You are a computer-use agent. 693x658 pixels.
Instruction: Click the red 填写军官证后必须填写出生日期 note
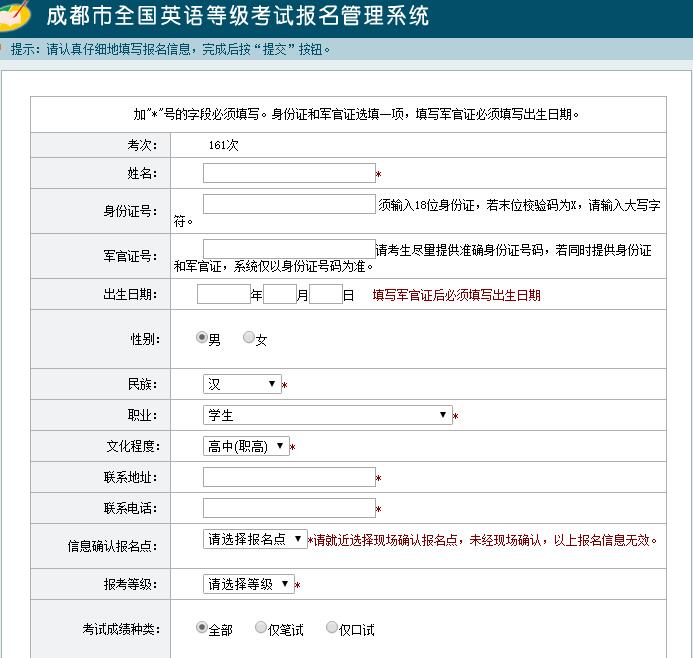(x=457, y=295)
